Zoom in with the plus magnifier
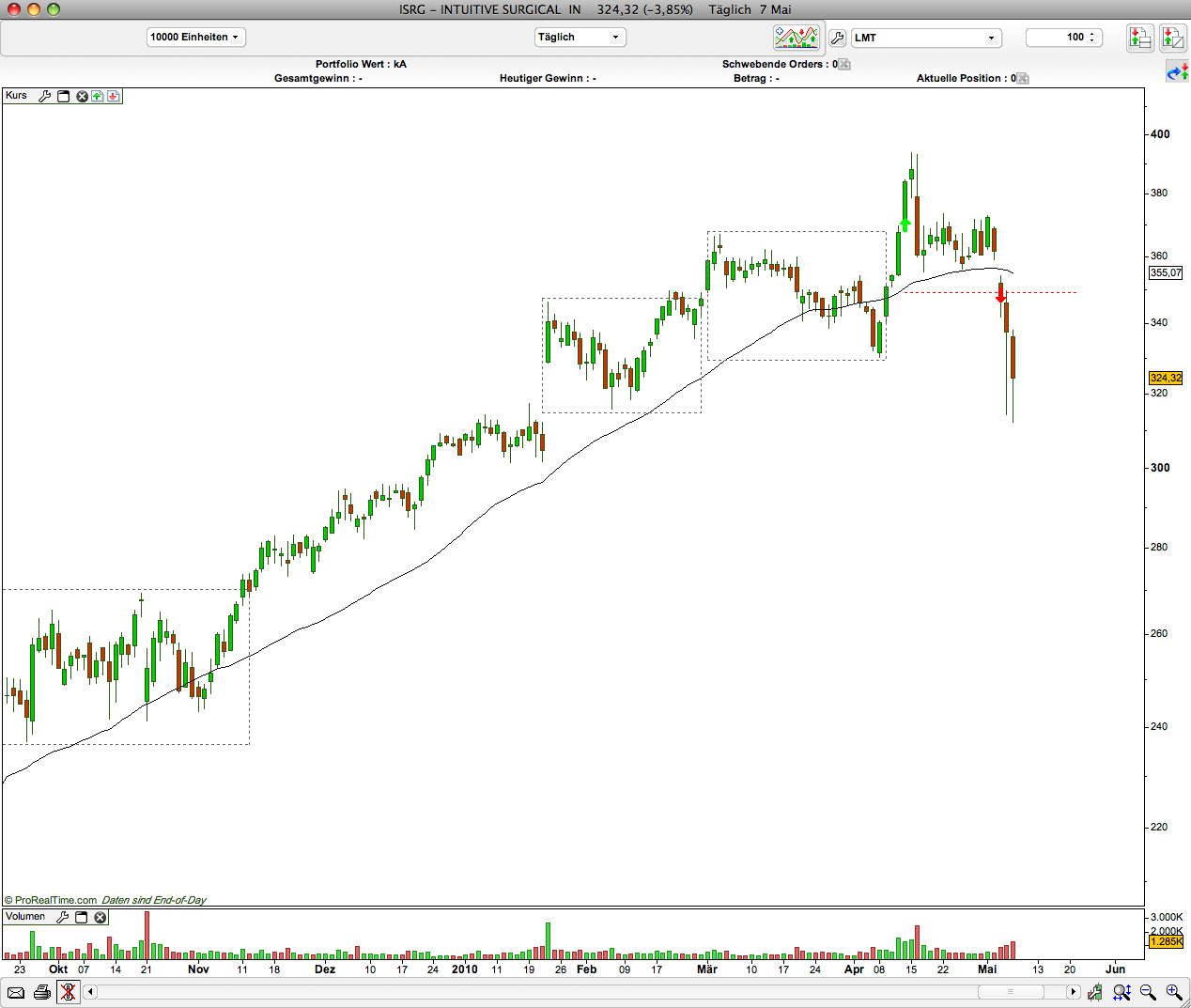The height and width of the screenshot is (1008, 1191). coord(1174,992)
